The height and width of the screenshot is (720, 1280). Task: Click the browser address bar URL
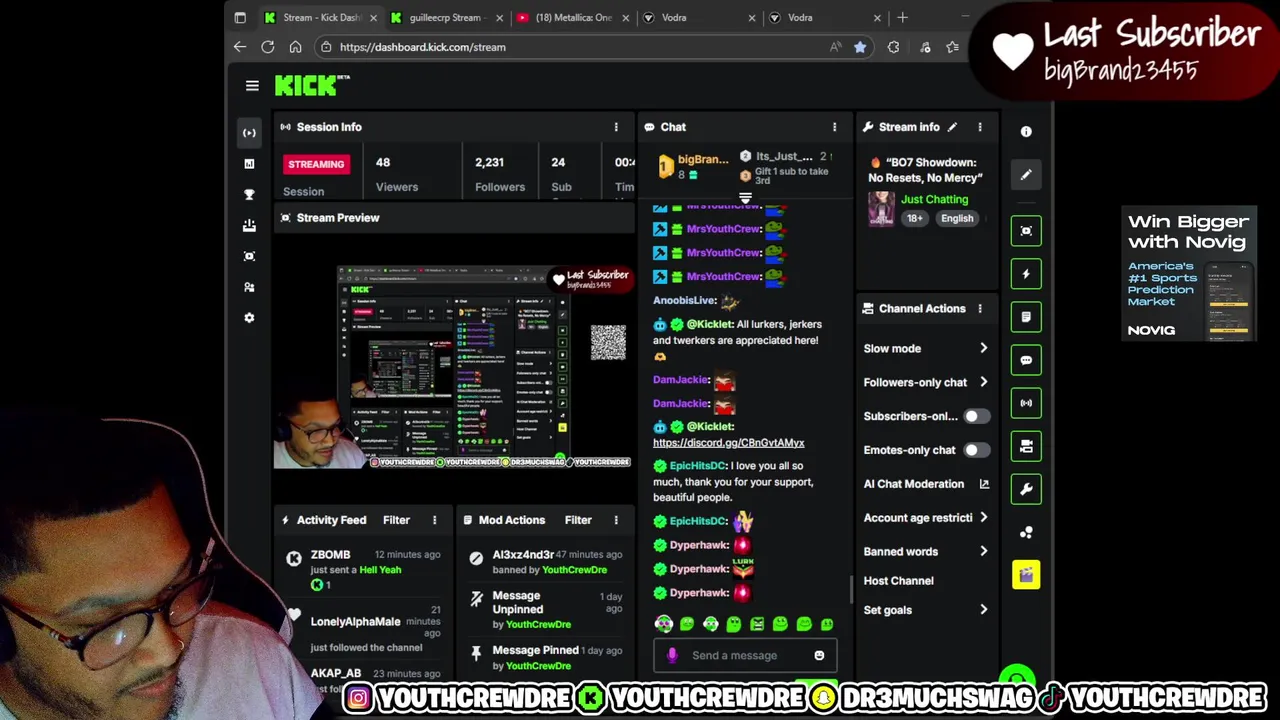[422, 47]
